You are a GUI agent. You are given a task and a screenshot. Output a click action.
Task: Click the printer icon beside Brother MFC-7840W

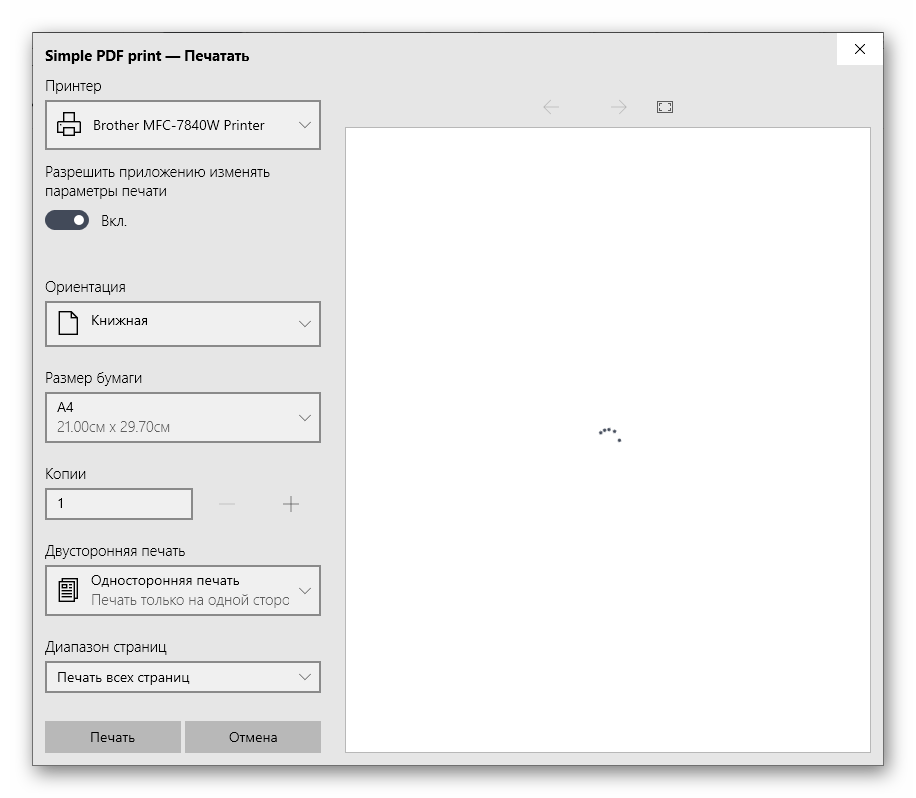[68, 125]
